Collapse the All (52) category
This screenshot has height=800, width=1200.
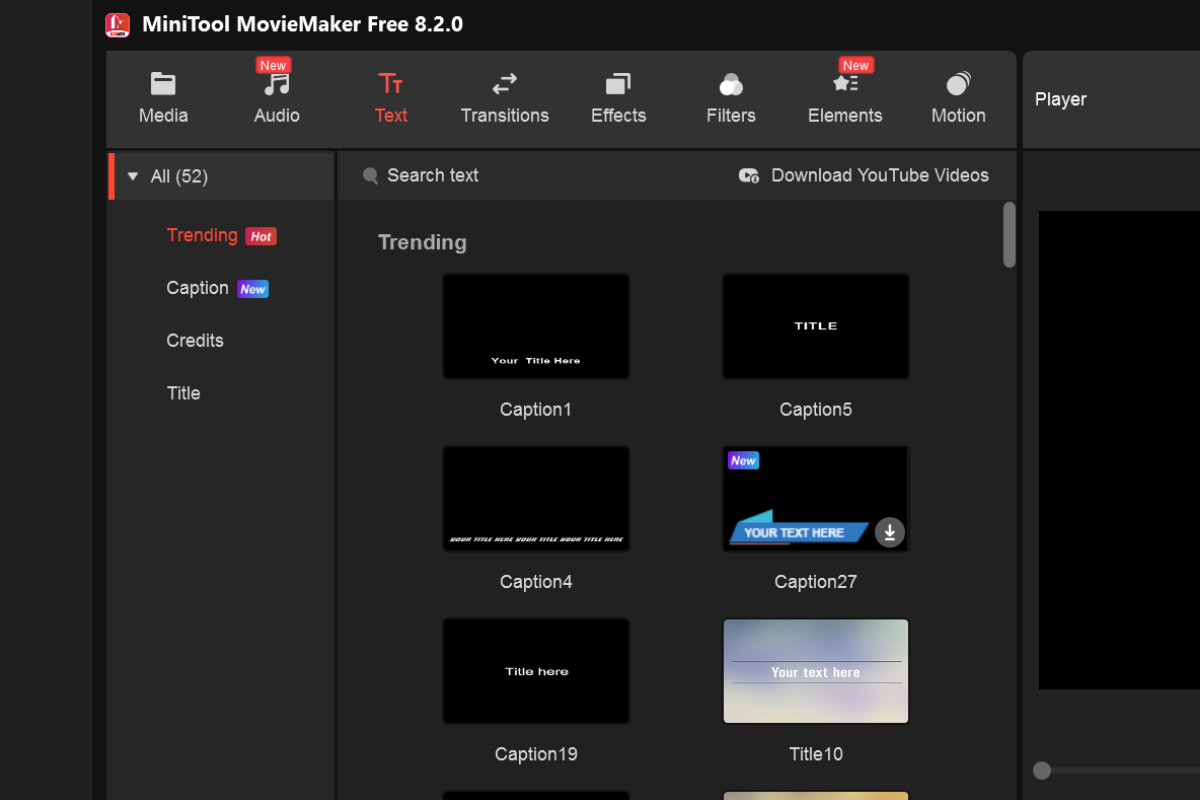[x=133, y=177]
